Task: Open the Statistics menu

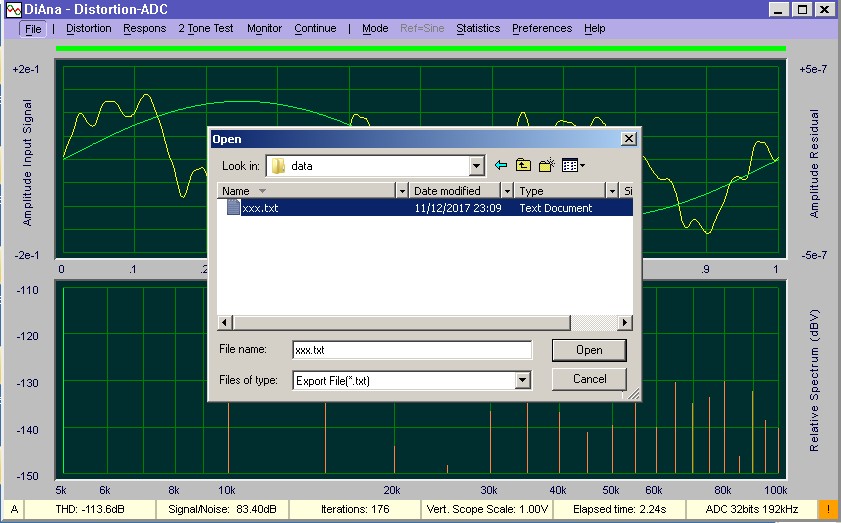Action: click(x=478, y=28)
